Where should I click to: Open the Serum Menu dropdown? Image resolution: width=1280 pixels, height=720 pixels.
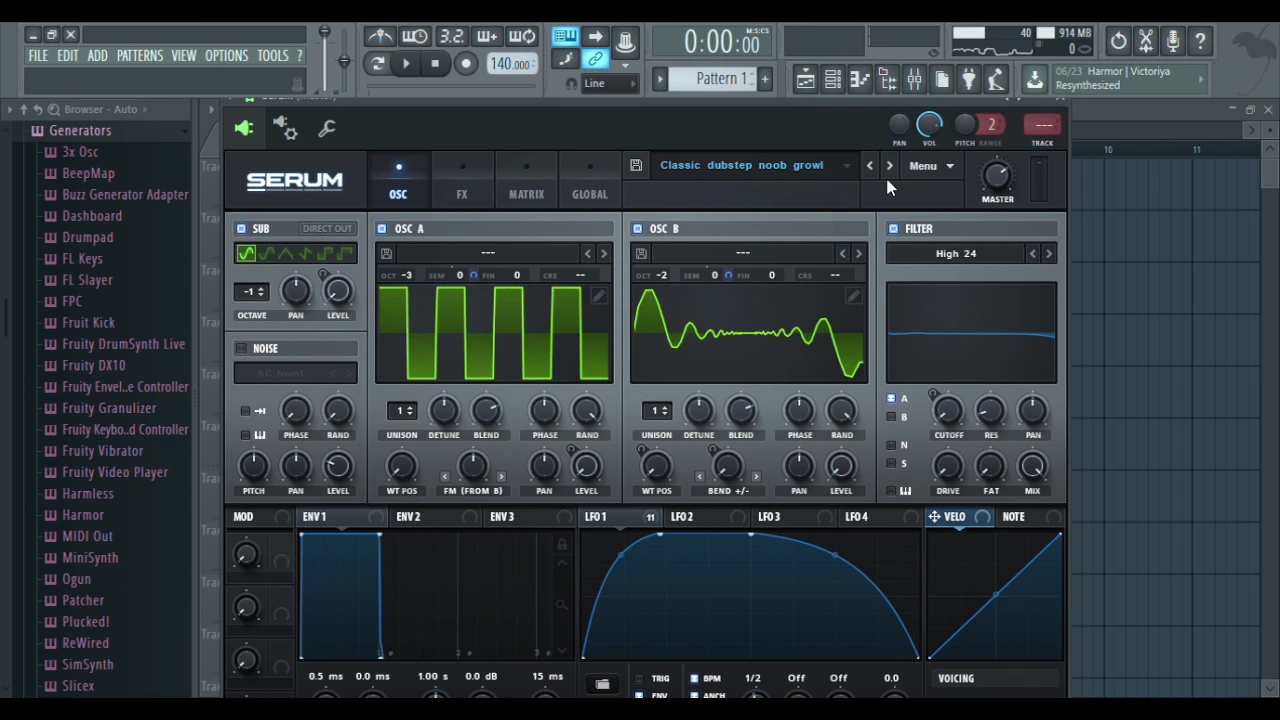(x=931, y=166)
